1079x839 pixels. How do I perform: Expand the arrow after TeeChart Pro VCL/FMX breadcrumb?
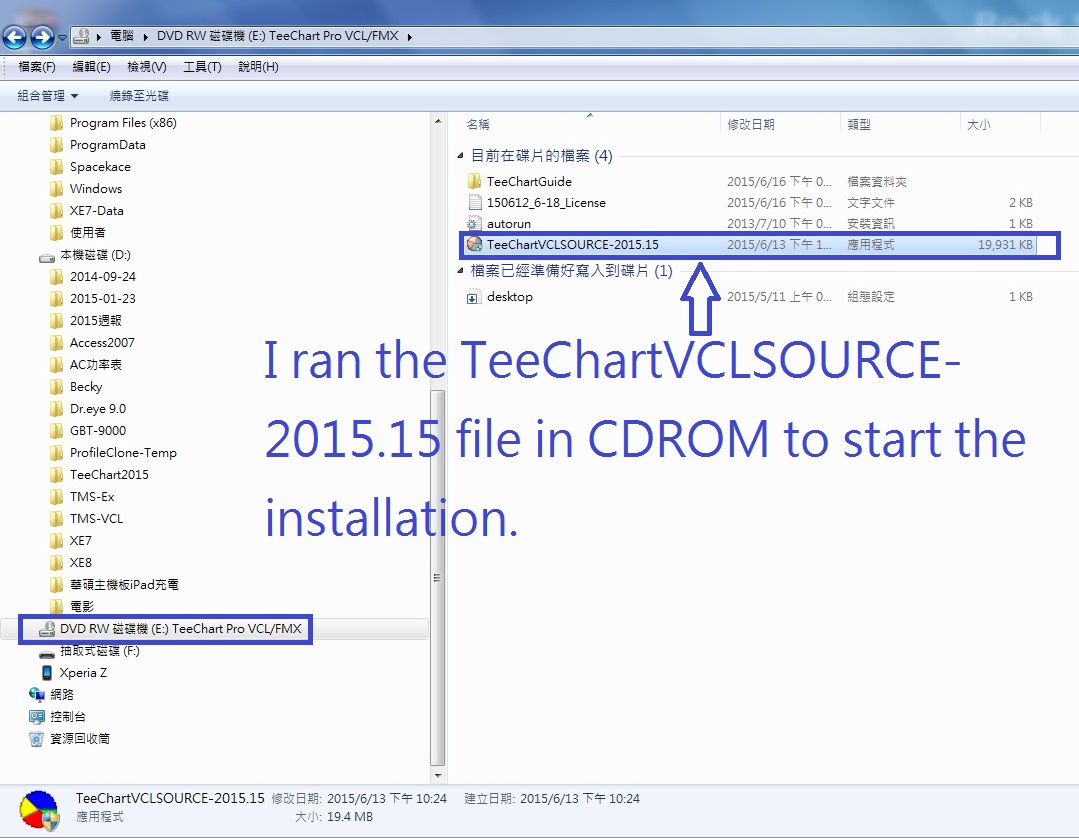(x=409, y=36)
